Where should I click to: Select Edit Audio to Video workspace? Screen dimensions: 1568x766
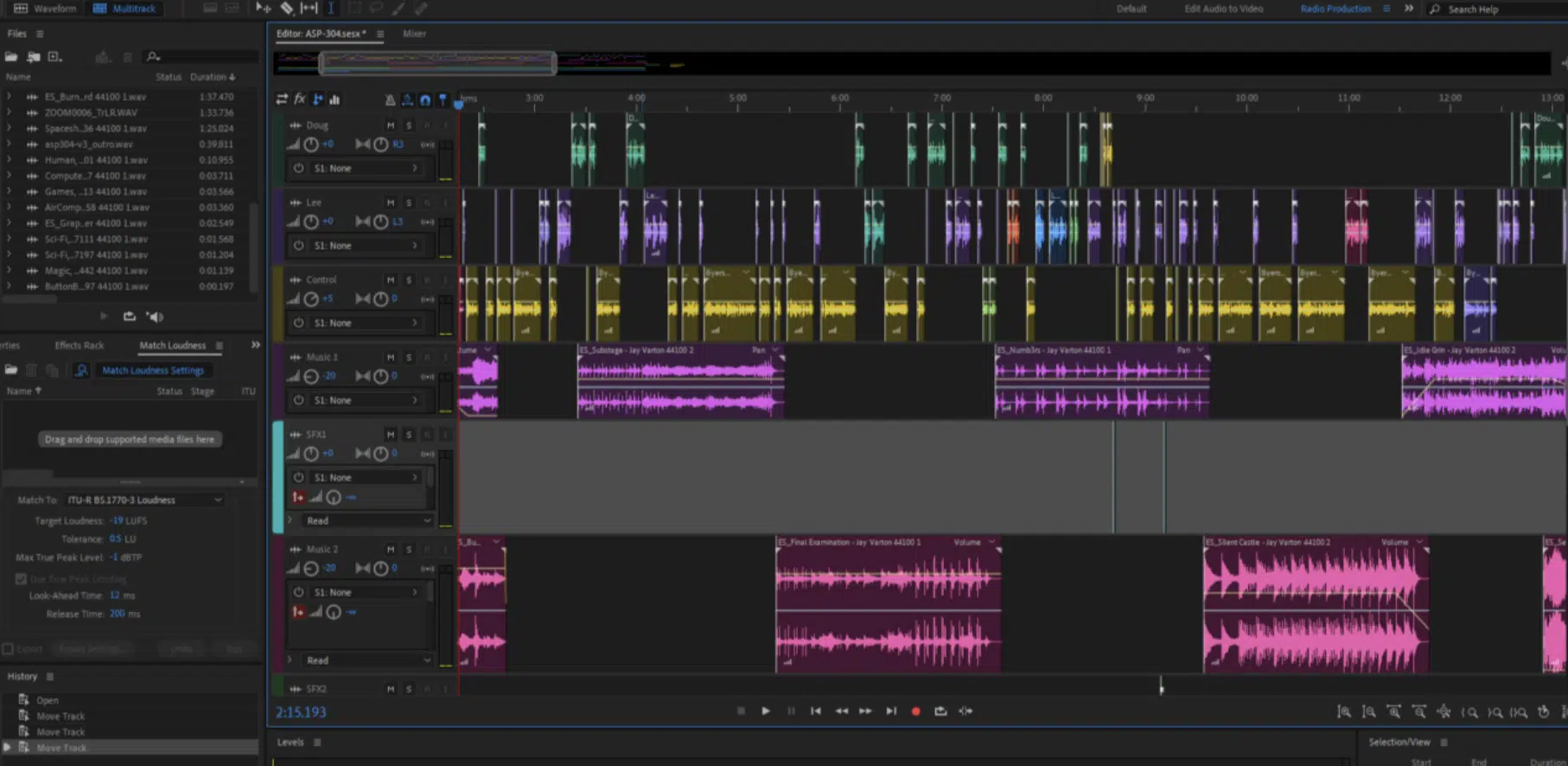coord(1223,9)
